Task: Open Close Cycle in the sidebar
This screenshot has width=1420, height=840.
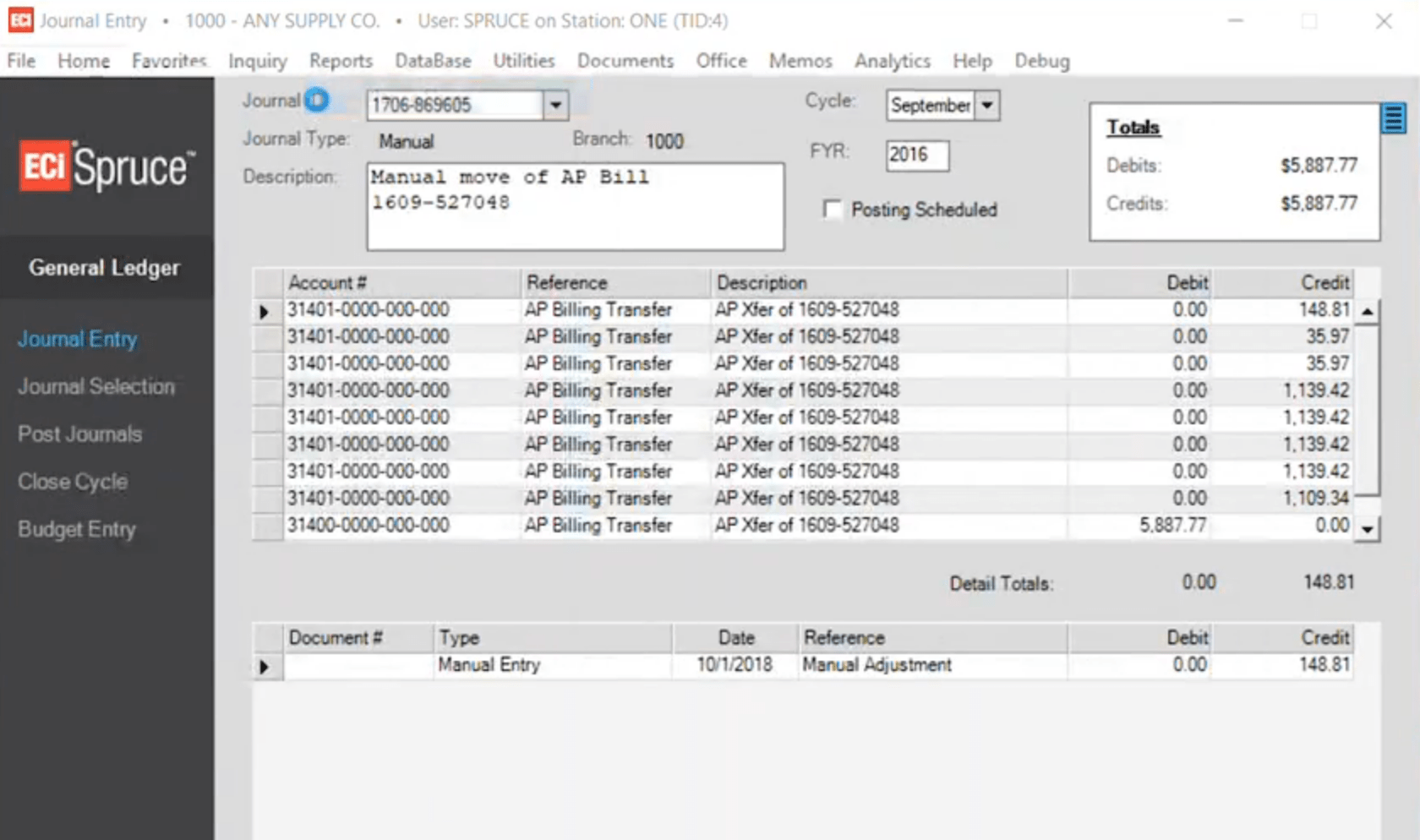Action: [x=73, y=482]
